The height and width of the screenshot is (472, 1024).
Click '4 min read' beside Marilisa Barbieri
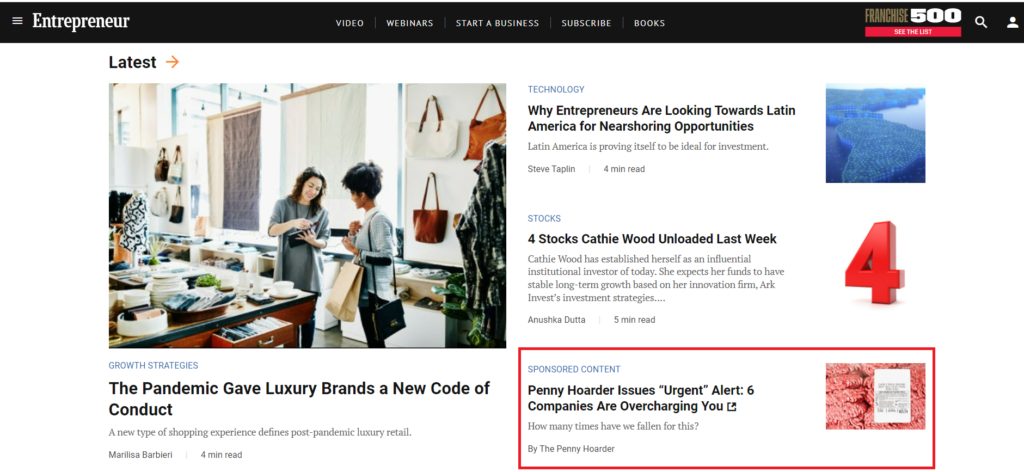[x=221, y=455]
